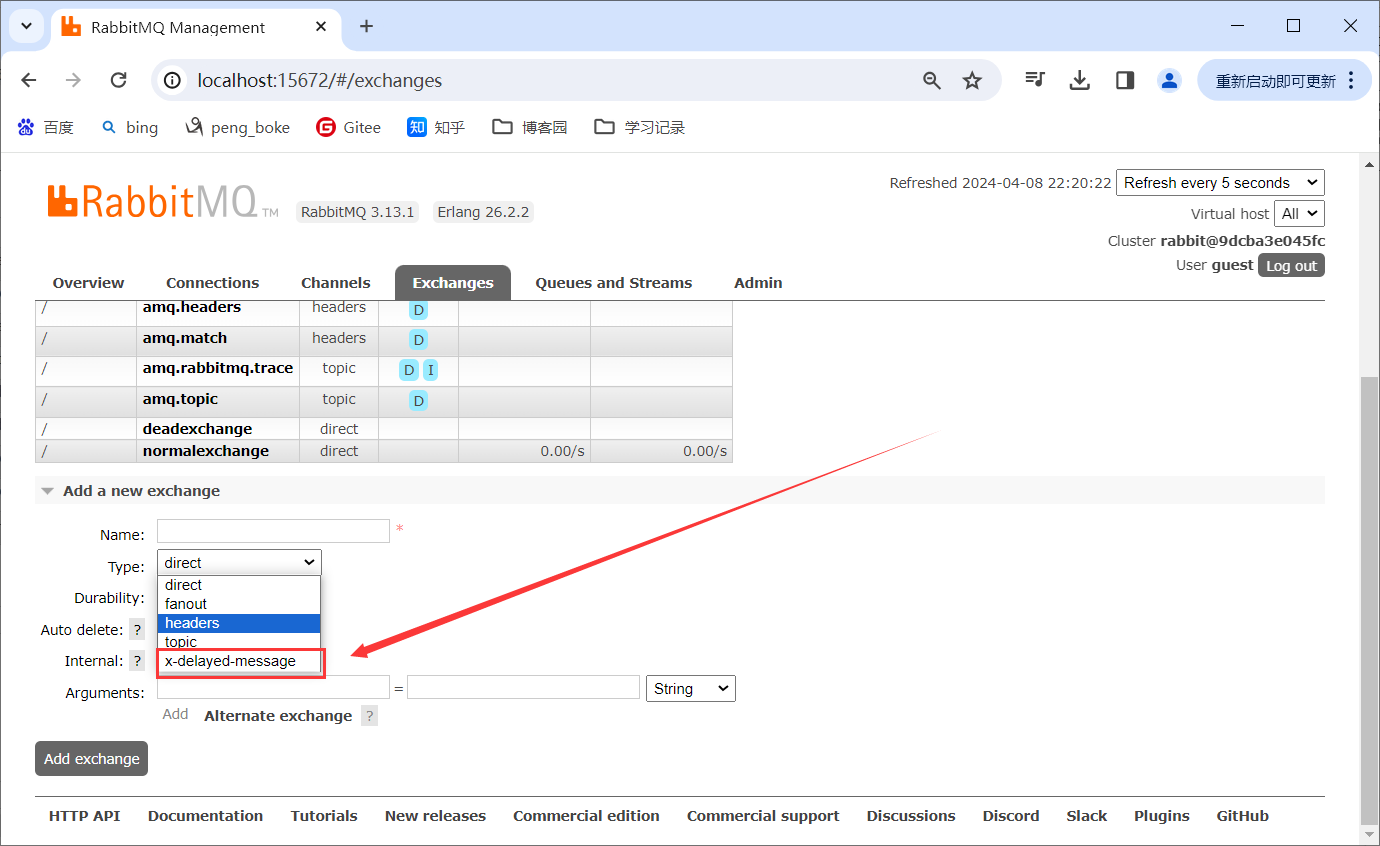The image size is (1380, 846).
Task: Open a new browser tab with plus
Action: pos(366,26)
